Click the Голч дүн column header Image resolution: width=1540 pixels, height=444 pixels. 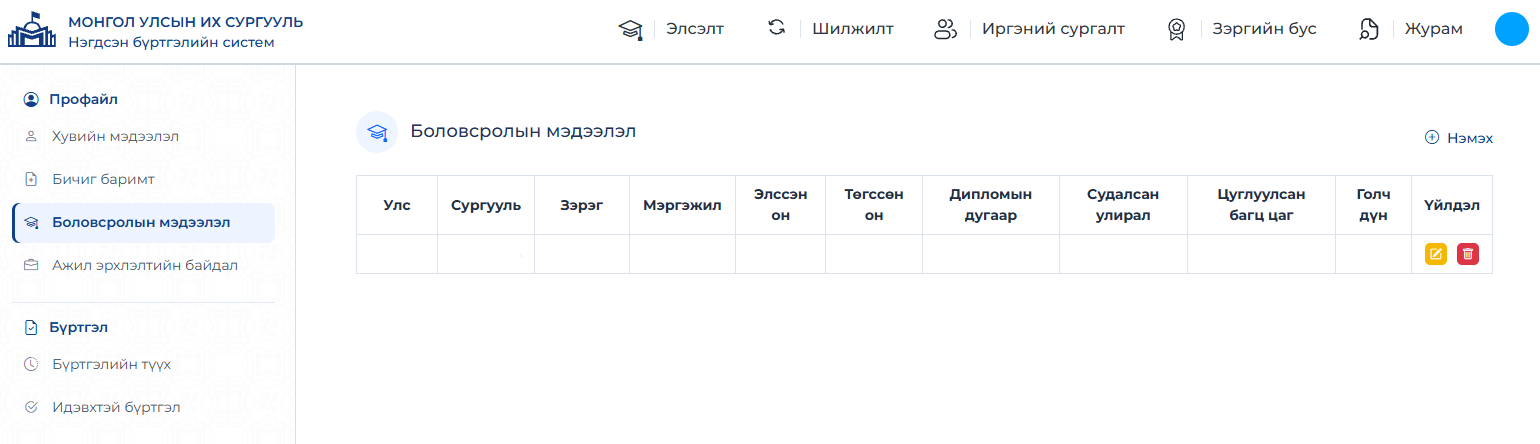coord(1373,205)
